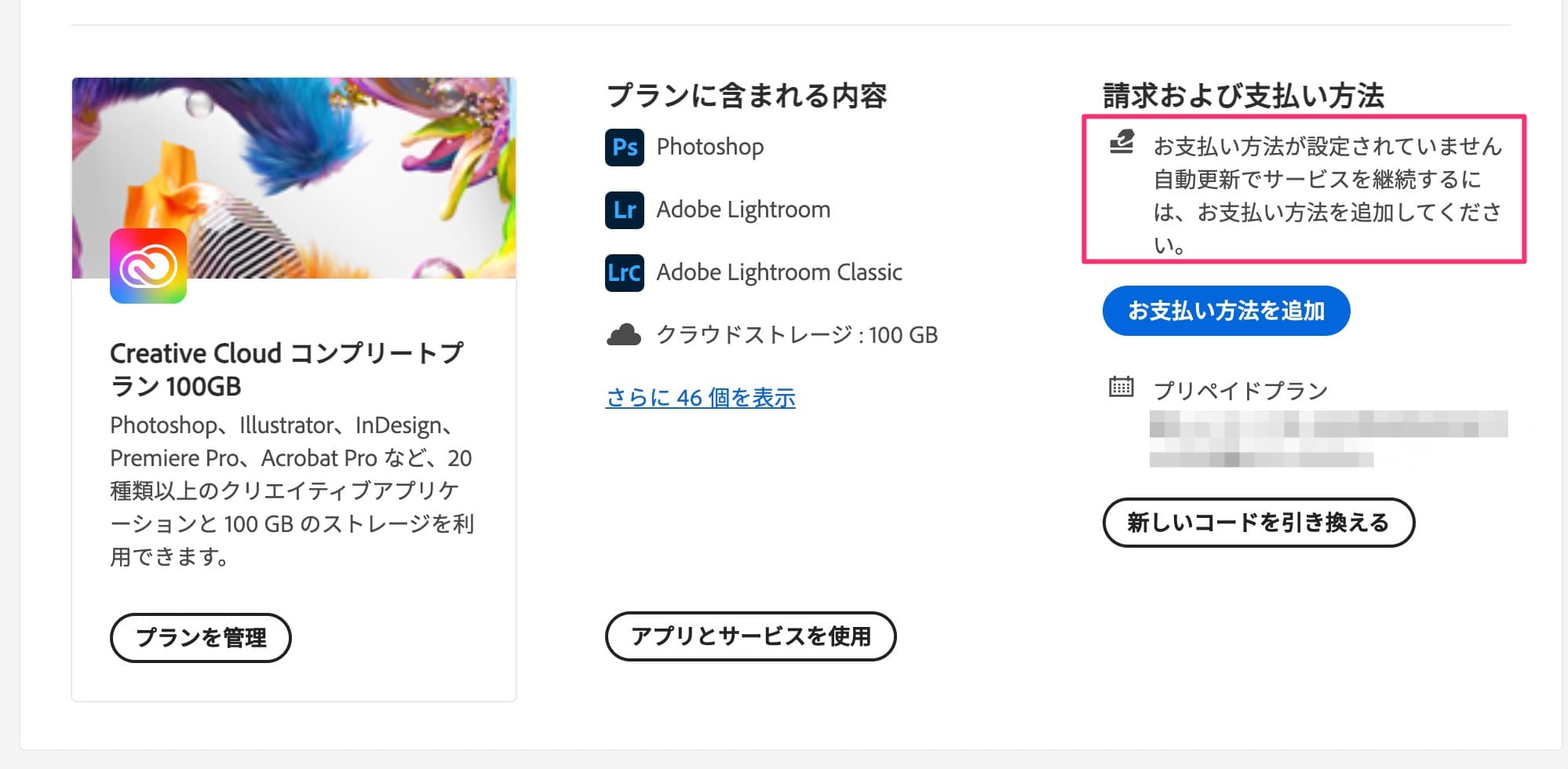Select the Adobe Lightroom (Lr) icon

pos(623,210)
